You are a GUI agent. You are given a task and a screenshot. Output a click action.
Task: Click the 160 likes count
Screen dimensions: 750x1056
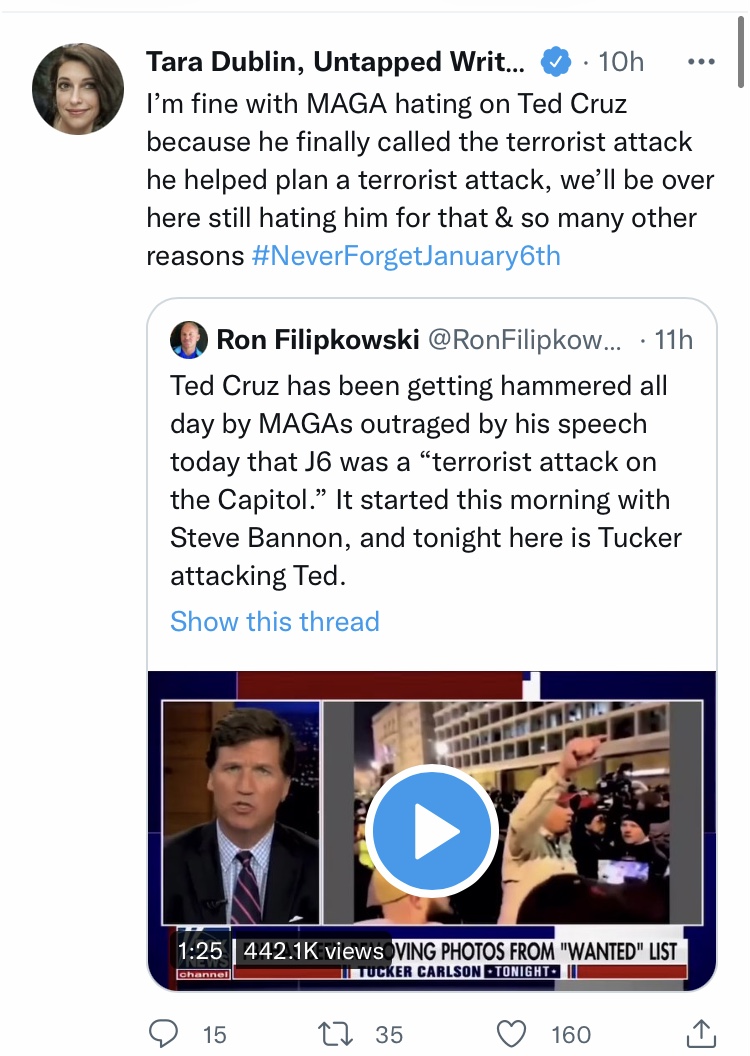571,1034
